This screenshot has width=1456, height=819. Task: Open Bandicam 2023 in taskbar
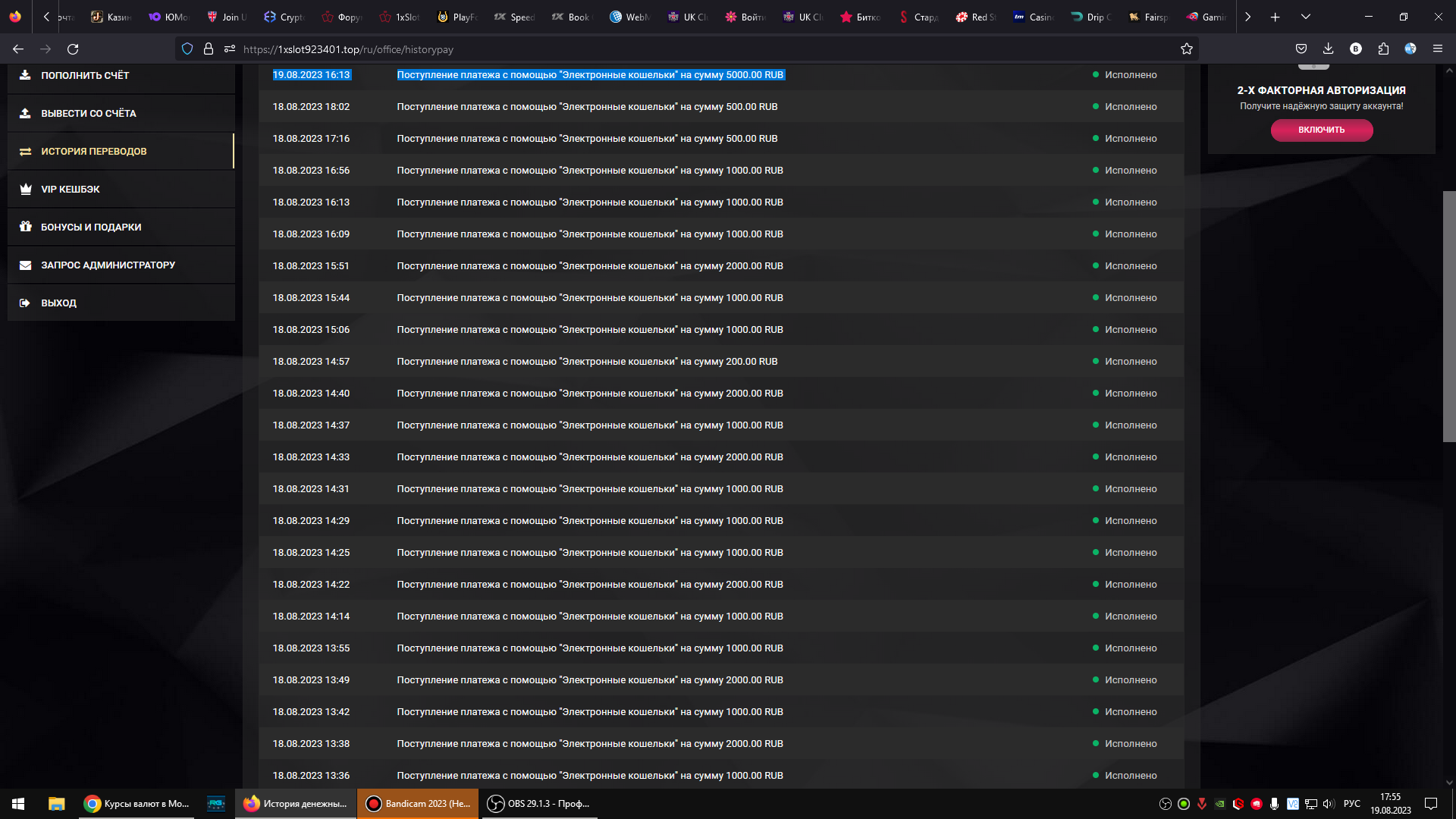418,804
